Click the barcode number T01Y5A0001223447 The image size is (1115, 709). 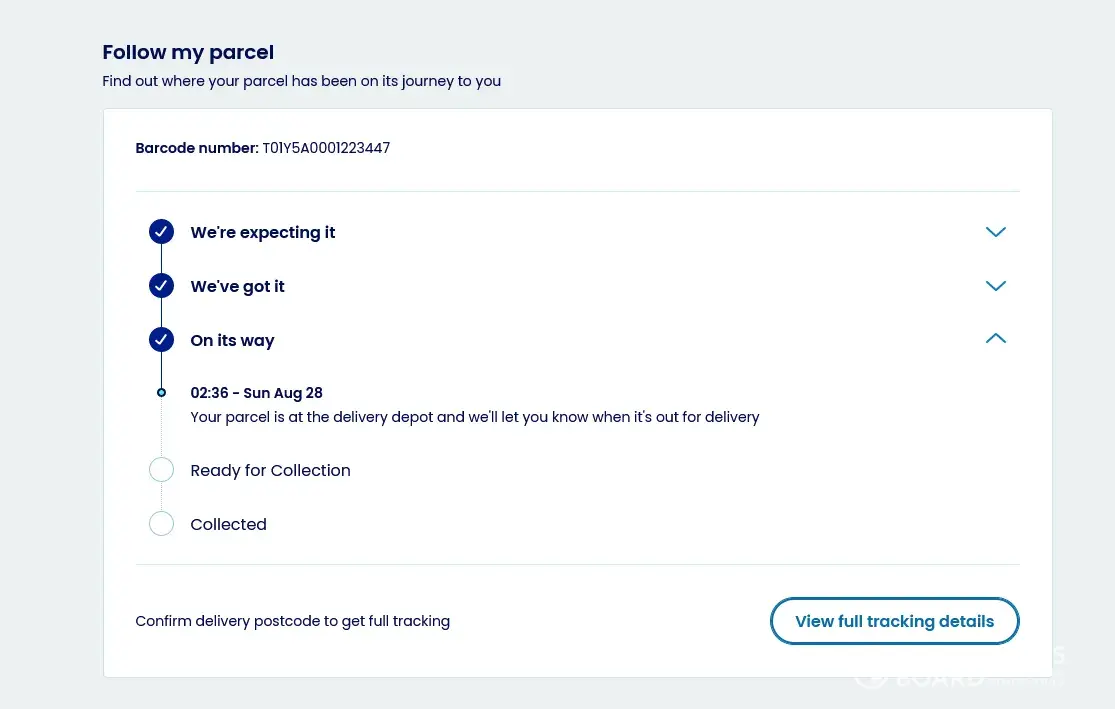pos(326,148)
